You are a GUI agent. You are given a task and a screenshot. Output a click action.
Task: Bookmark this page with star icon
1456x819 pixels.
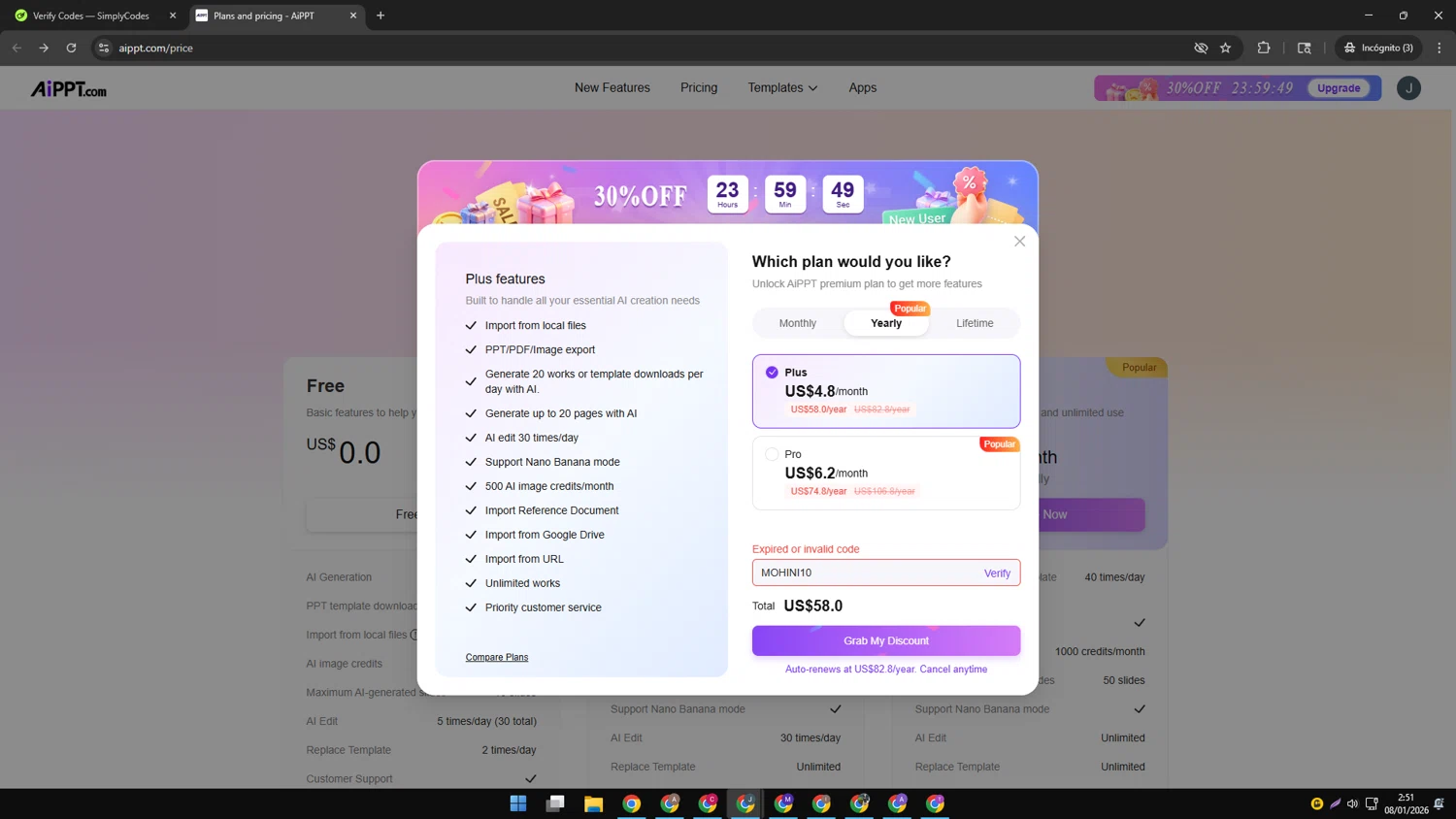[x=1225, y=48]
